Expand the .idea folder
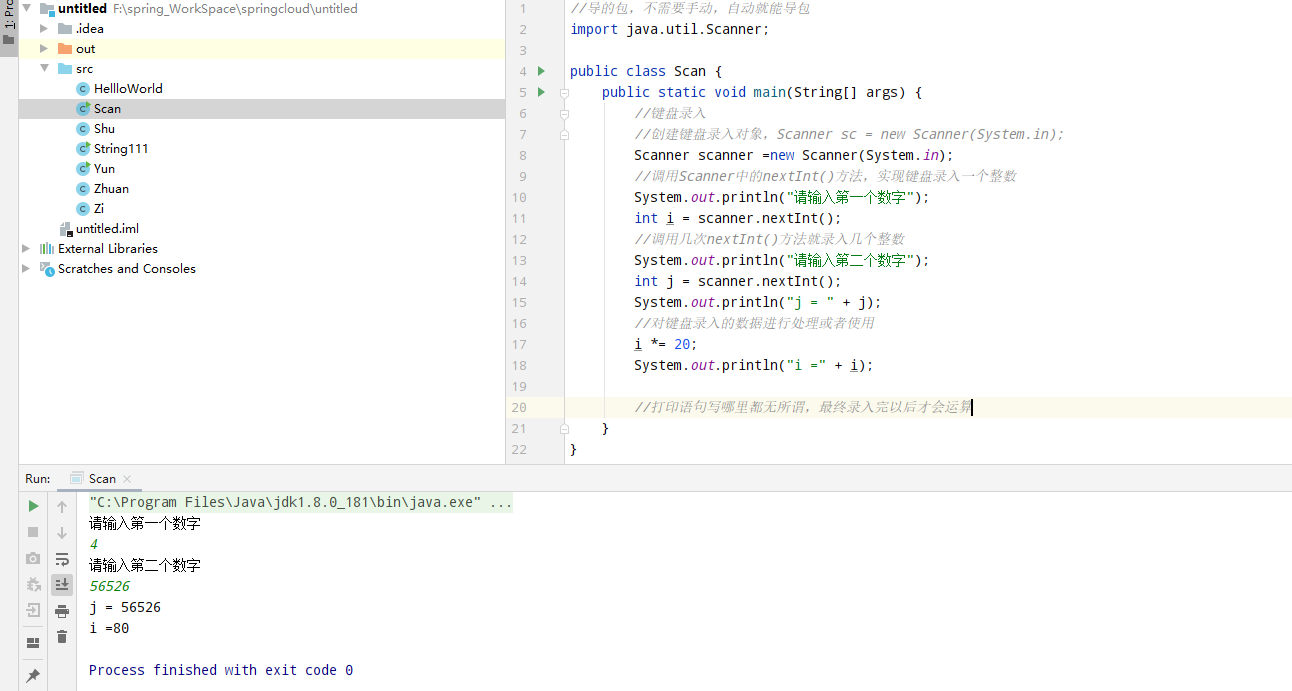The width and height of the screenshot is (1292, 691). tap(44, 29)
